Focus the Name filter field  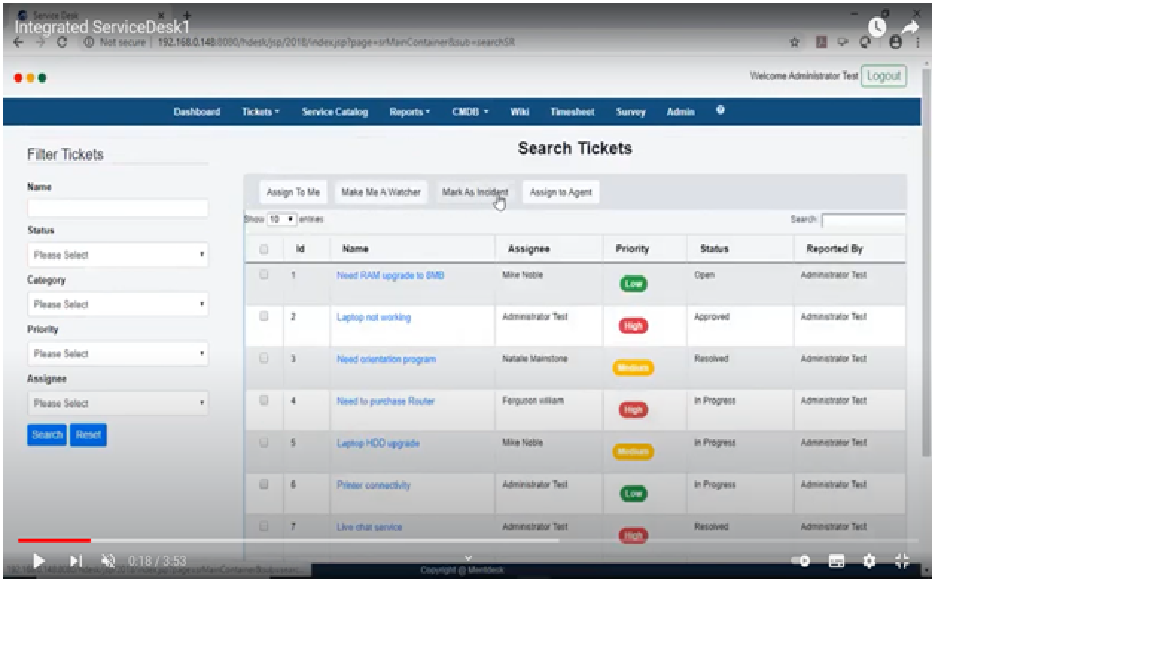tap(118, 208)
